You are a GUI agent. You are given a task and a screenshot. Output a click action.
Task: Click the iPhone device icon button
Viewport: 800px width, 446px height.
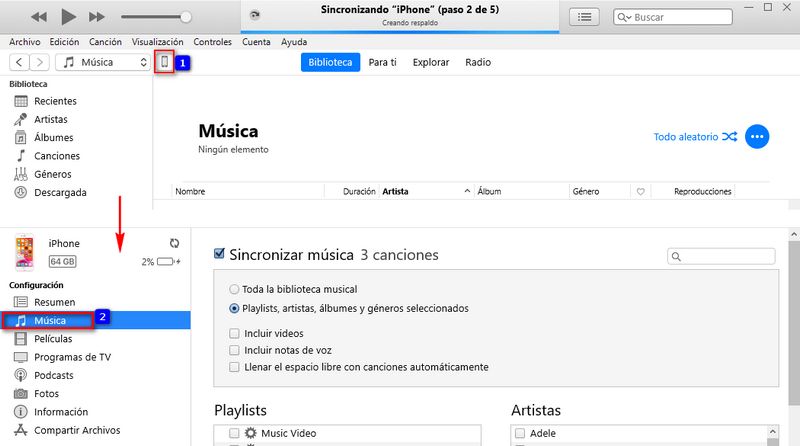pos(164,62)
